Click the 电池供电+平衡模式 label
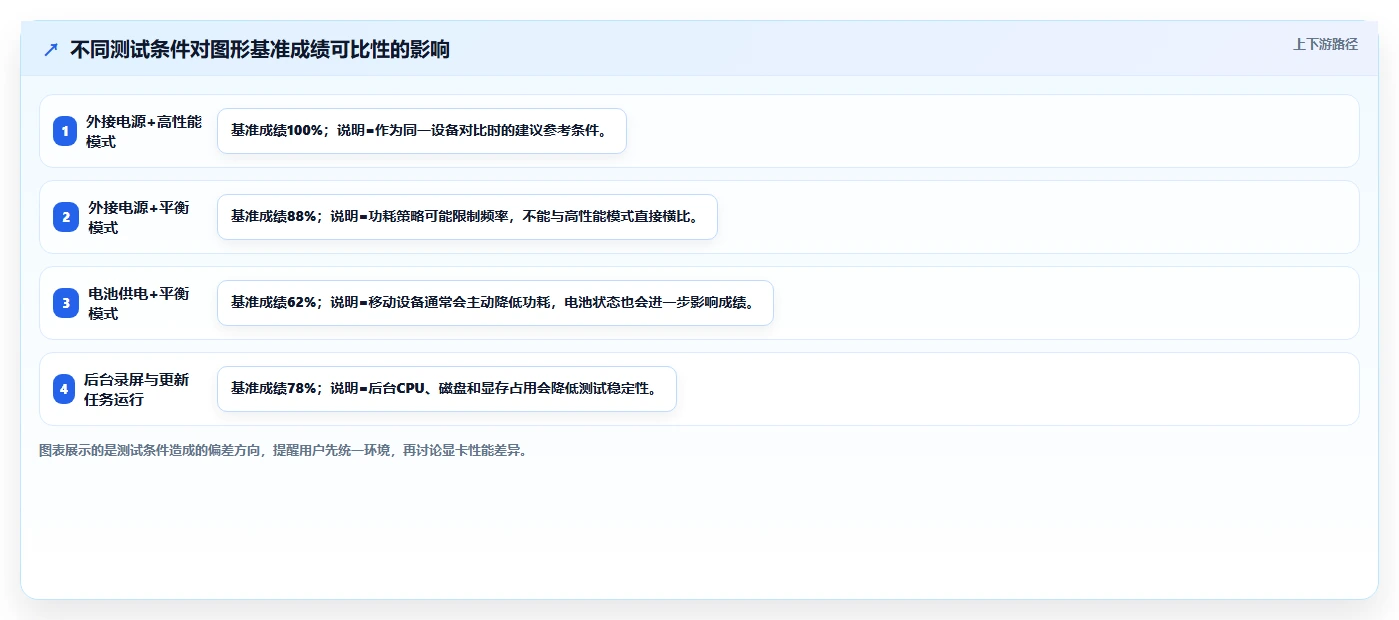Image resolution: width=1399 pixels, height=620 pixels. pos(139,303)
